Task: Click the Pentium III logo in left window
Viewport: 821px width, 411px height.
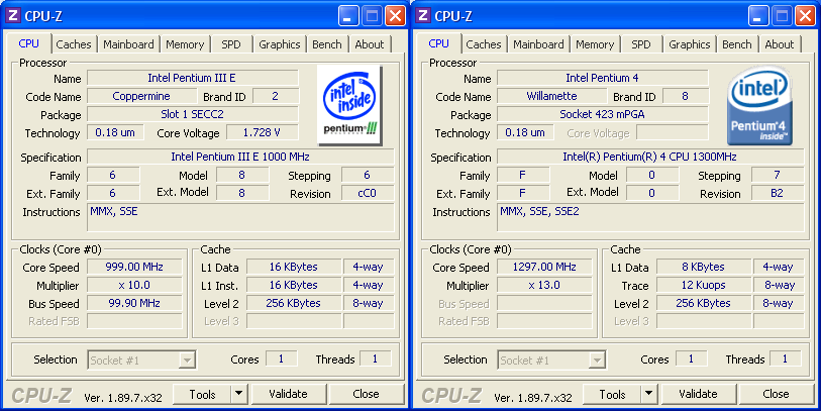Action: [350, 105]
